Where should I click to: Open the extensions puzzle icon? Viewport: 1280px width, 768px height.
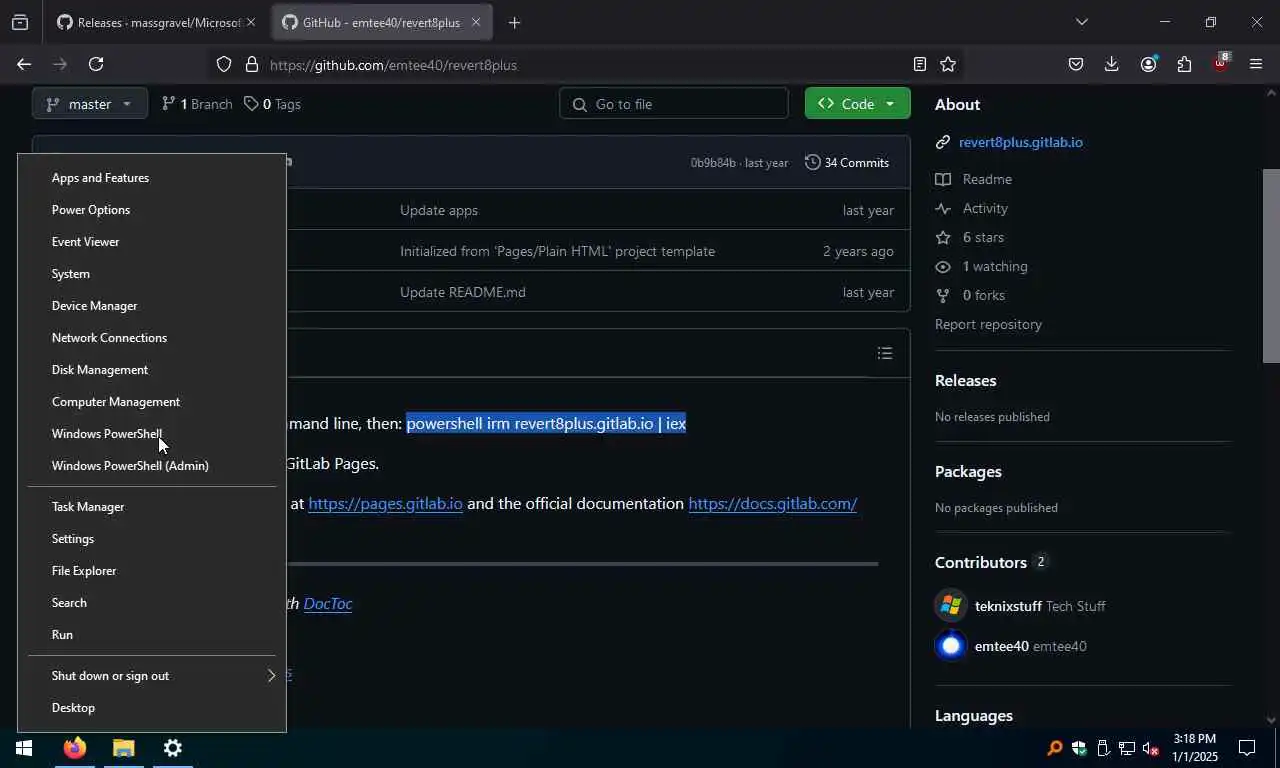pos(1184,64)
